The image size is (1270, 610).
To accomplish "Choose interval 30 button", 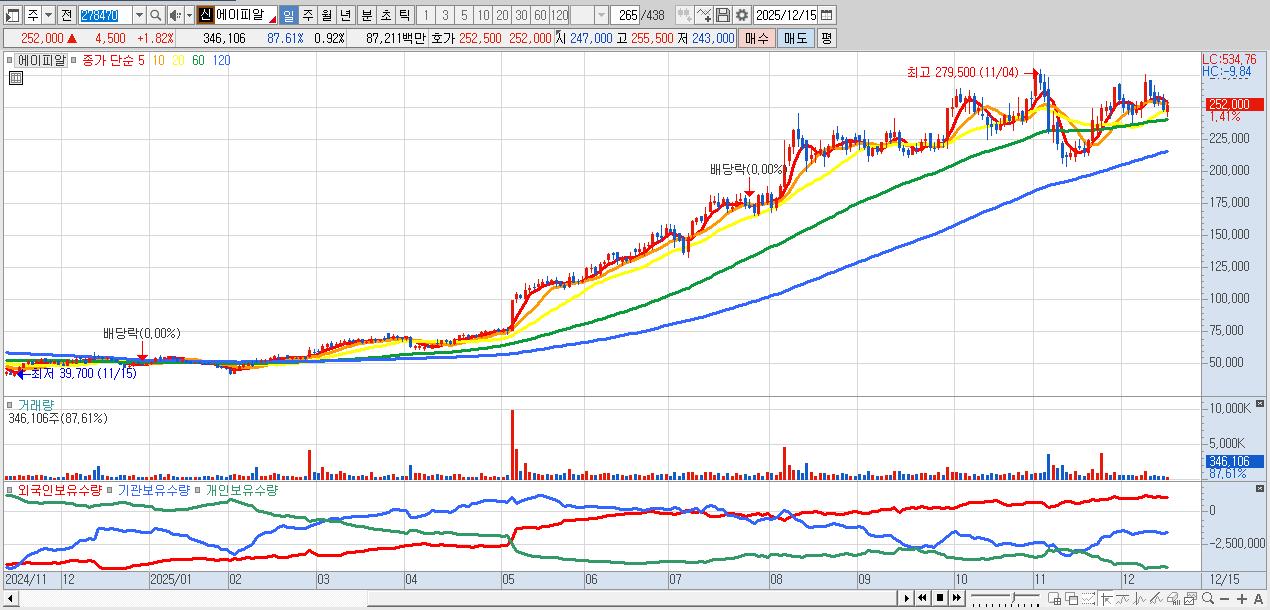I will [x=521, y=15].
